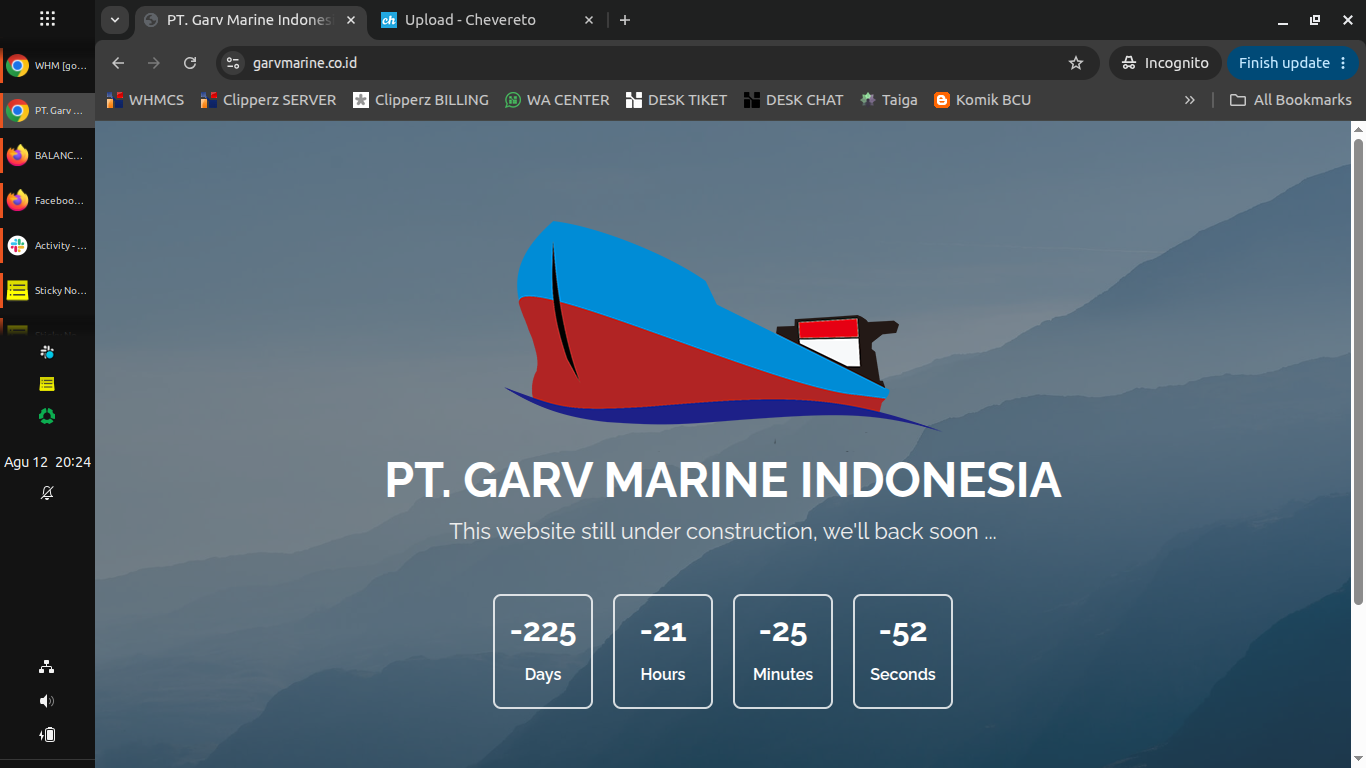View site information for garvmarine.co.id
Viewport: 1366px width, 768px height.
click(233, 63)
